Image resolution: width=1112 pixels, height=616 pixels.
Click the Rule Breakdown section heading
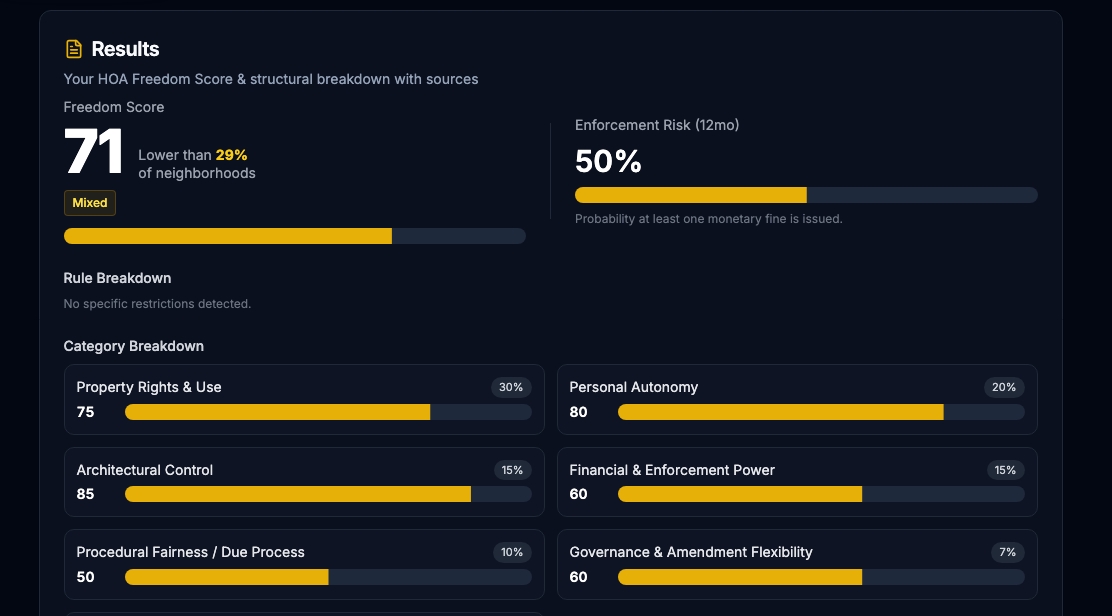[x=117, y=278]
